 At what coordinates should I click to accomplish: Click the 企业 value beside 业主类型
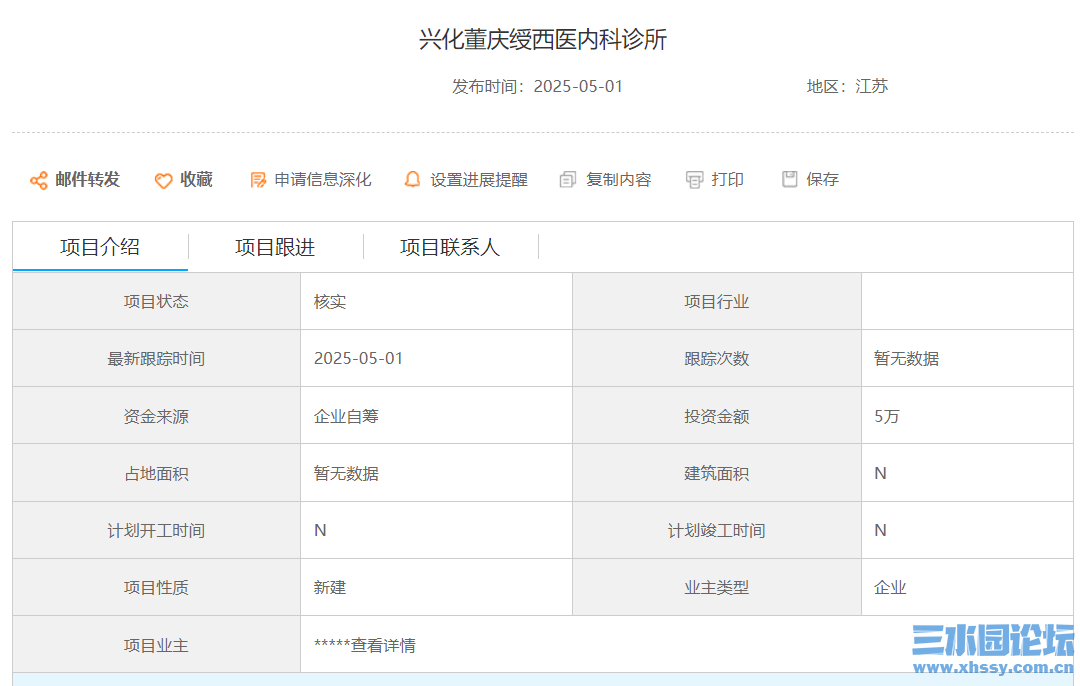890,588
